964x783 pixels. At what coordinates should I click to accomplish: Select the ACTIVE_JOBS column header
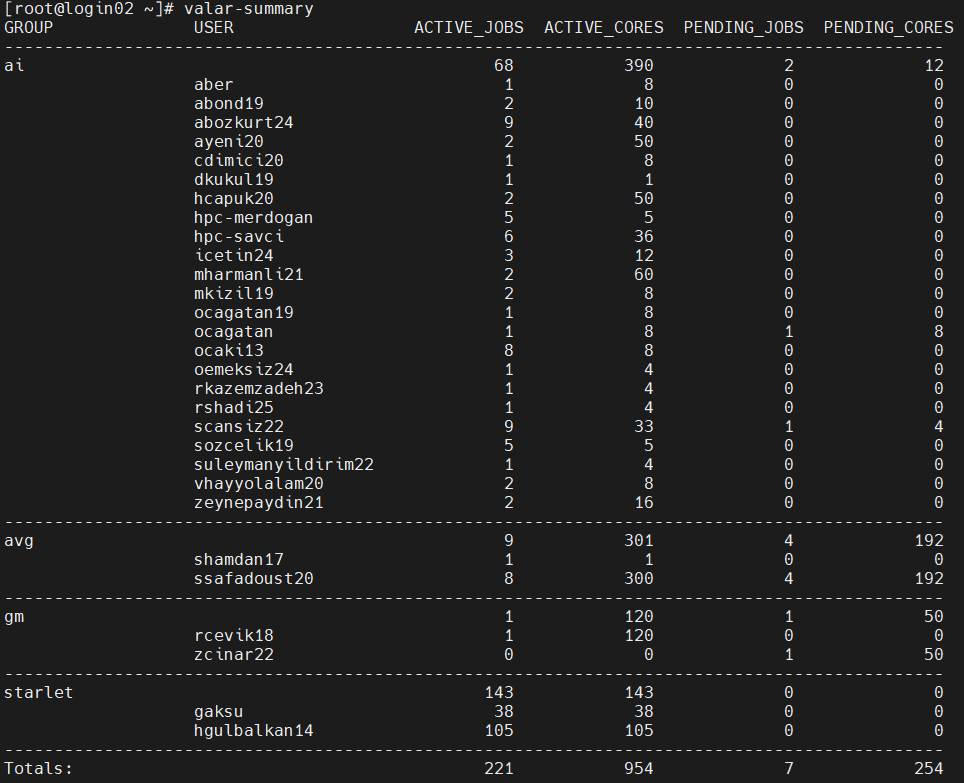(x=469, y=27)
